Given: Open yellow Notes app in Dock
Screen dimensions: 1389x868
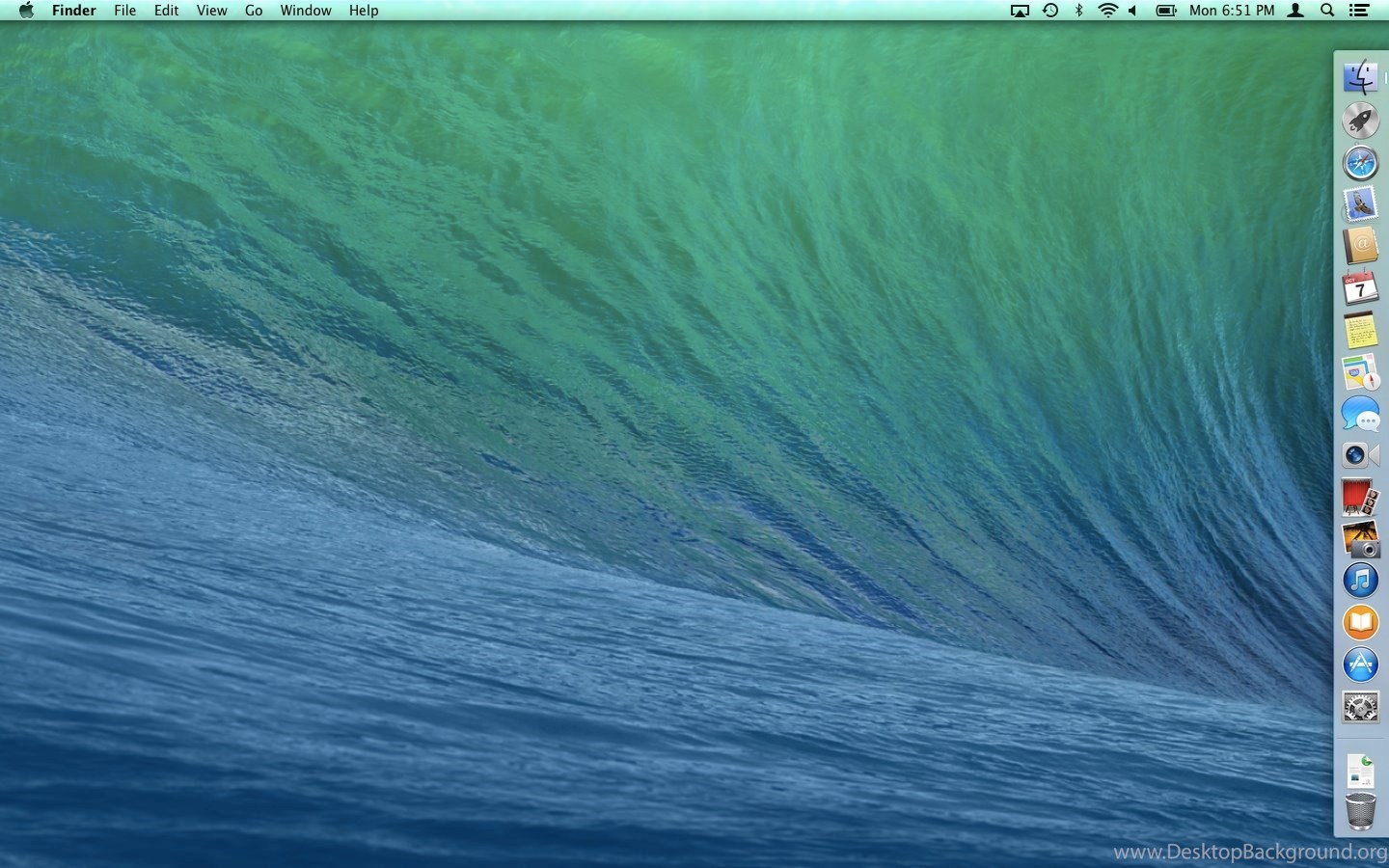Looking at the screenshot, I should click(1361, 331).
